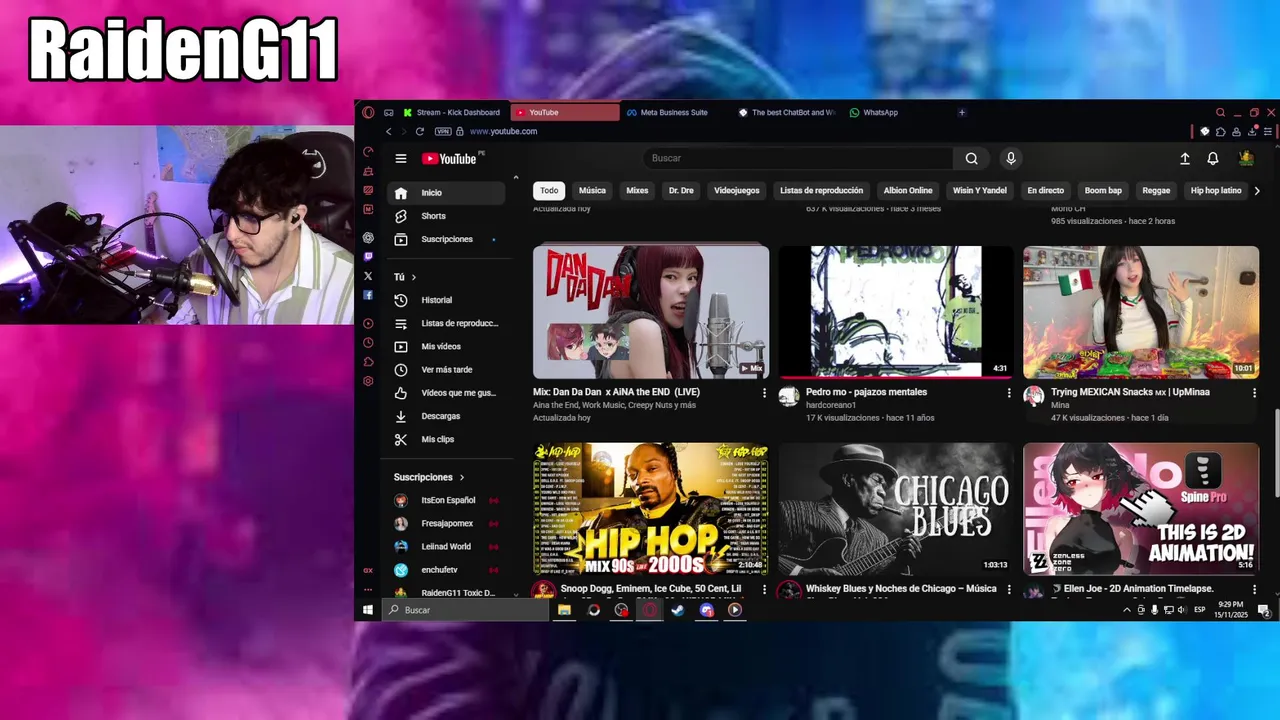
Task: Open options menu for Dan Da Dan mix
Action: click(x=764, y=393)
